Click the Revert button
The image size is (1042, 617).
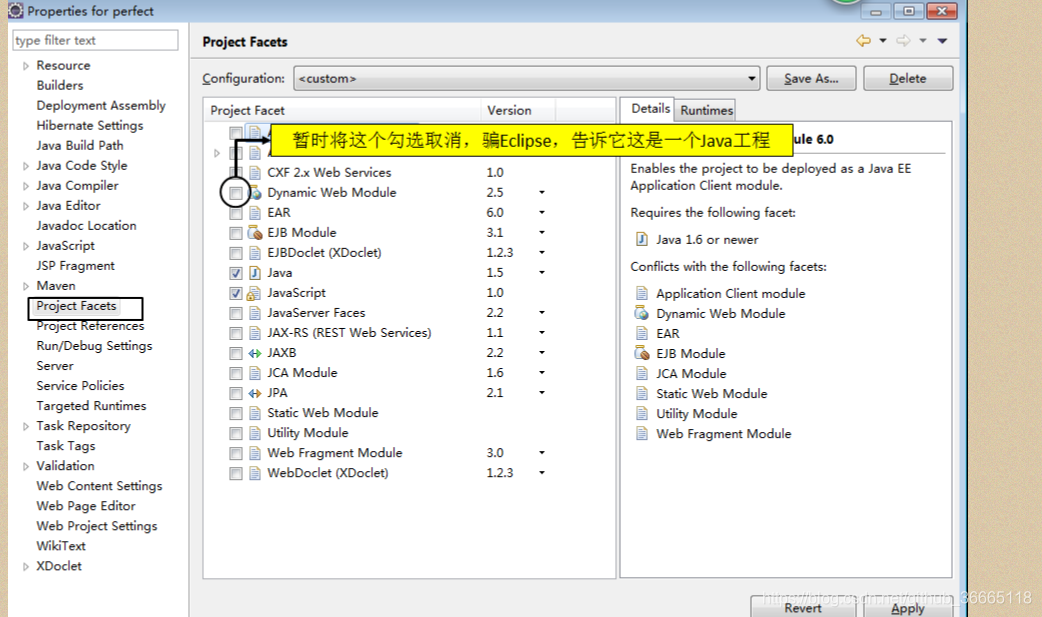point(803,606)
